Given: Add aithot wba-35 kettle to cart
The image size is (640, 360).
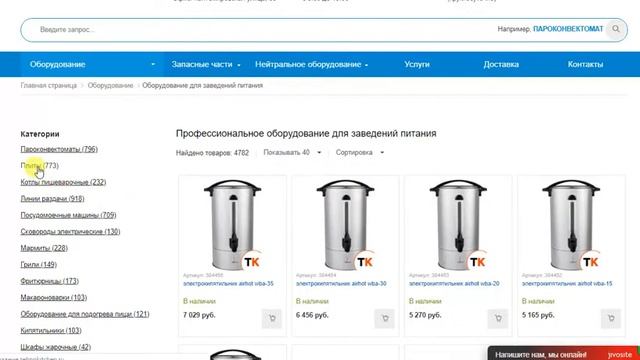Looking at the screenshot, I should (x=272, y=318).
